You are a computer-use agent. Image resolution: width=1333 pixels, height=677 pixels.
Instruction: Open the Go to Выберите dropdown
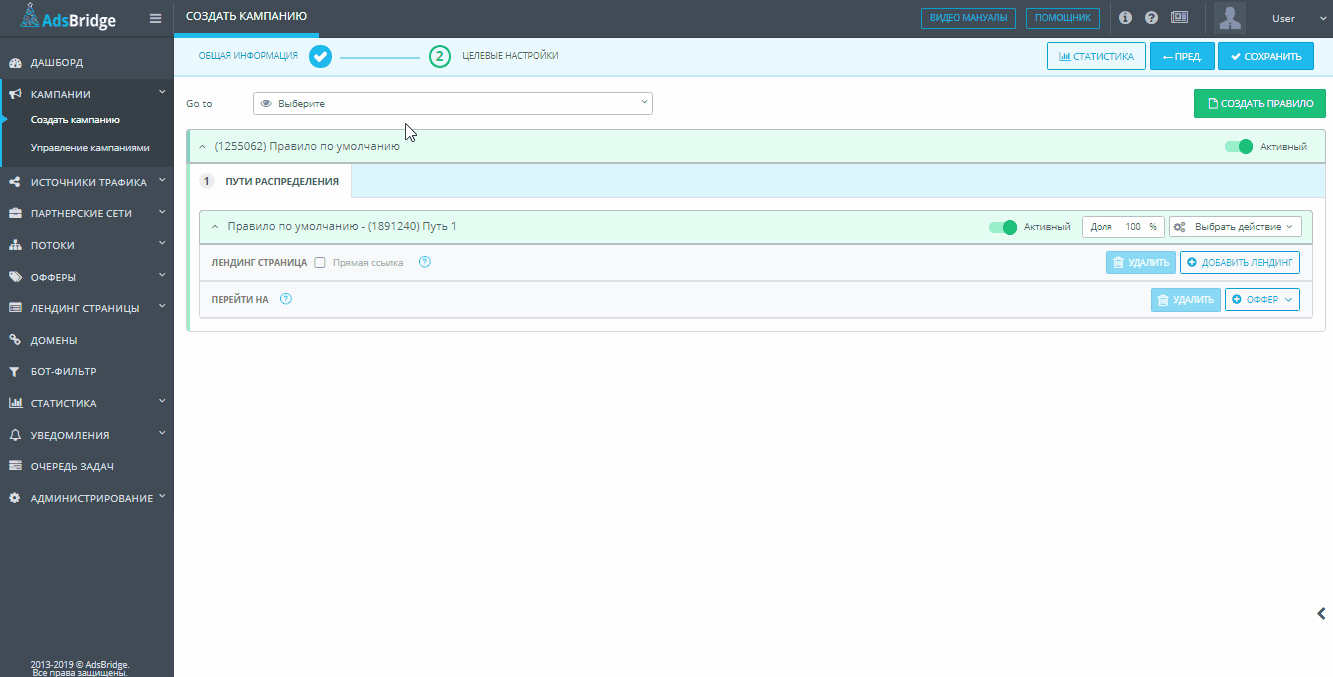(x=453, y=103)
